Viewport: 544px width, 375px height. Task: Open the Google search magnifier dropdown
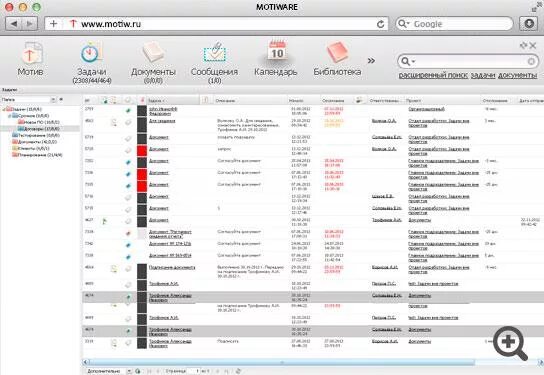pyautogui.click(x=404, y=24)
